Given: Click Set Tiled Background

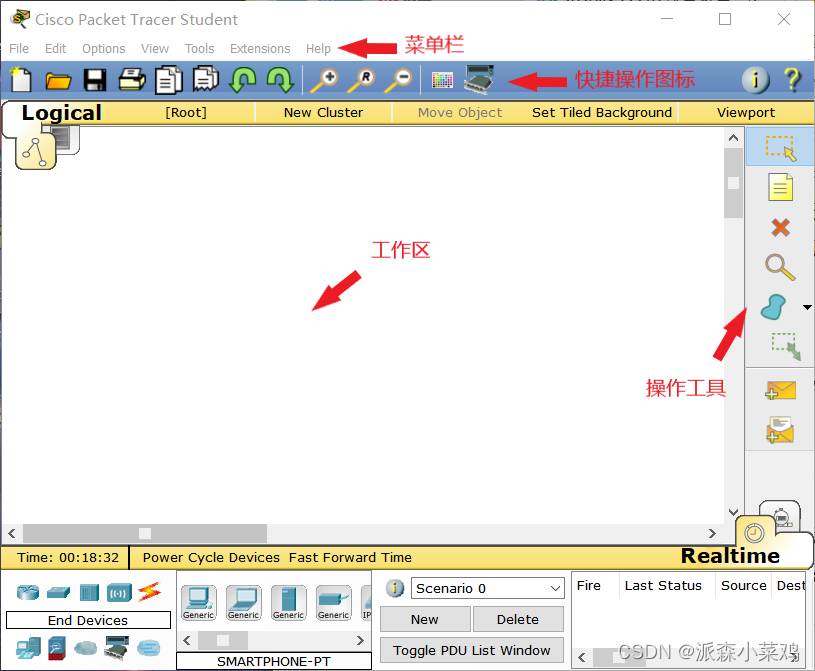Looking at the screenshot, I should (x=602, y=112).
